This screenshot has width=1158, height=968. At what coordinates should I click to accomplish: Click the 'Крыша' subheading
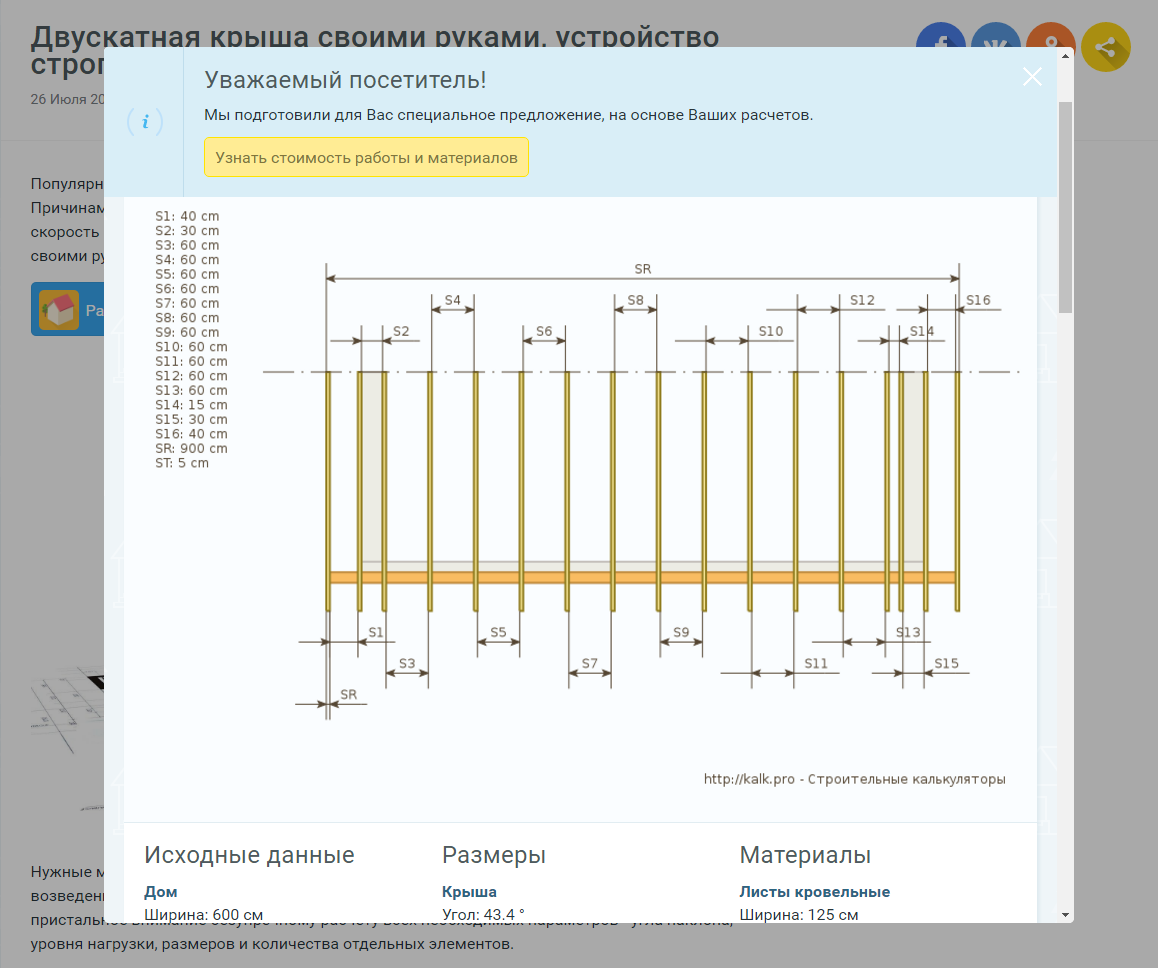469,891
